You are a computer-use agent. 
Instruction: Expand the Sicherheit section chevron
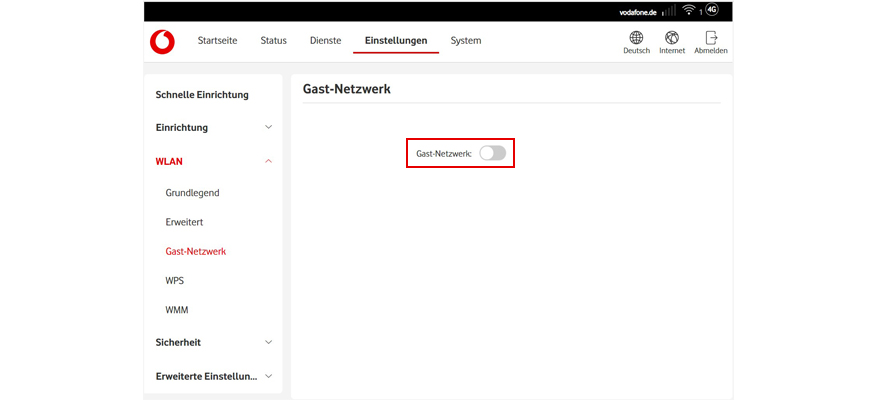(268, 342)
